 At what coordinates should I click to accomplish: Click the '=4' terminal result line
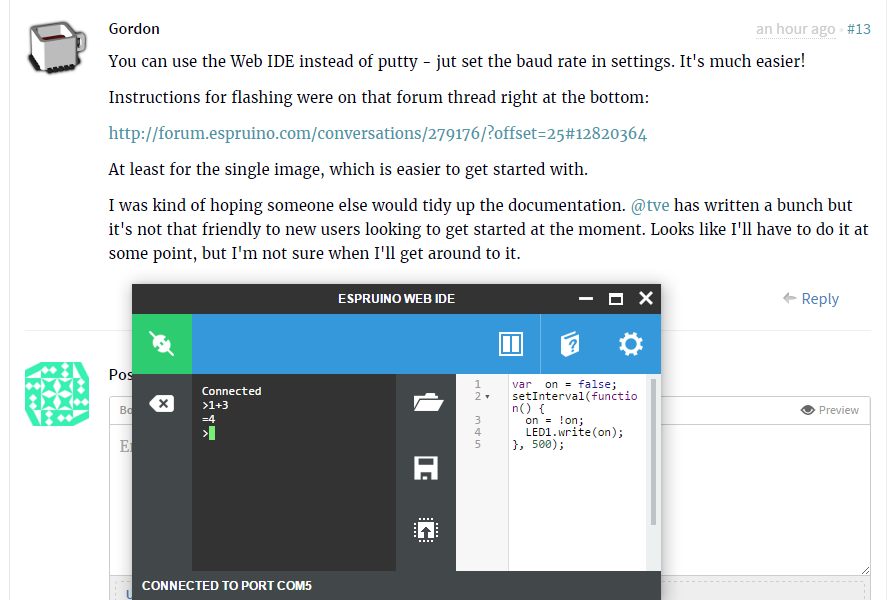point(209,419)
